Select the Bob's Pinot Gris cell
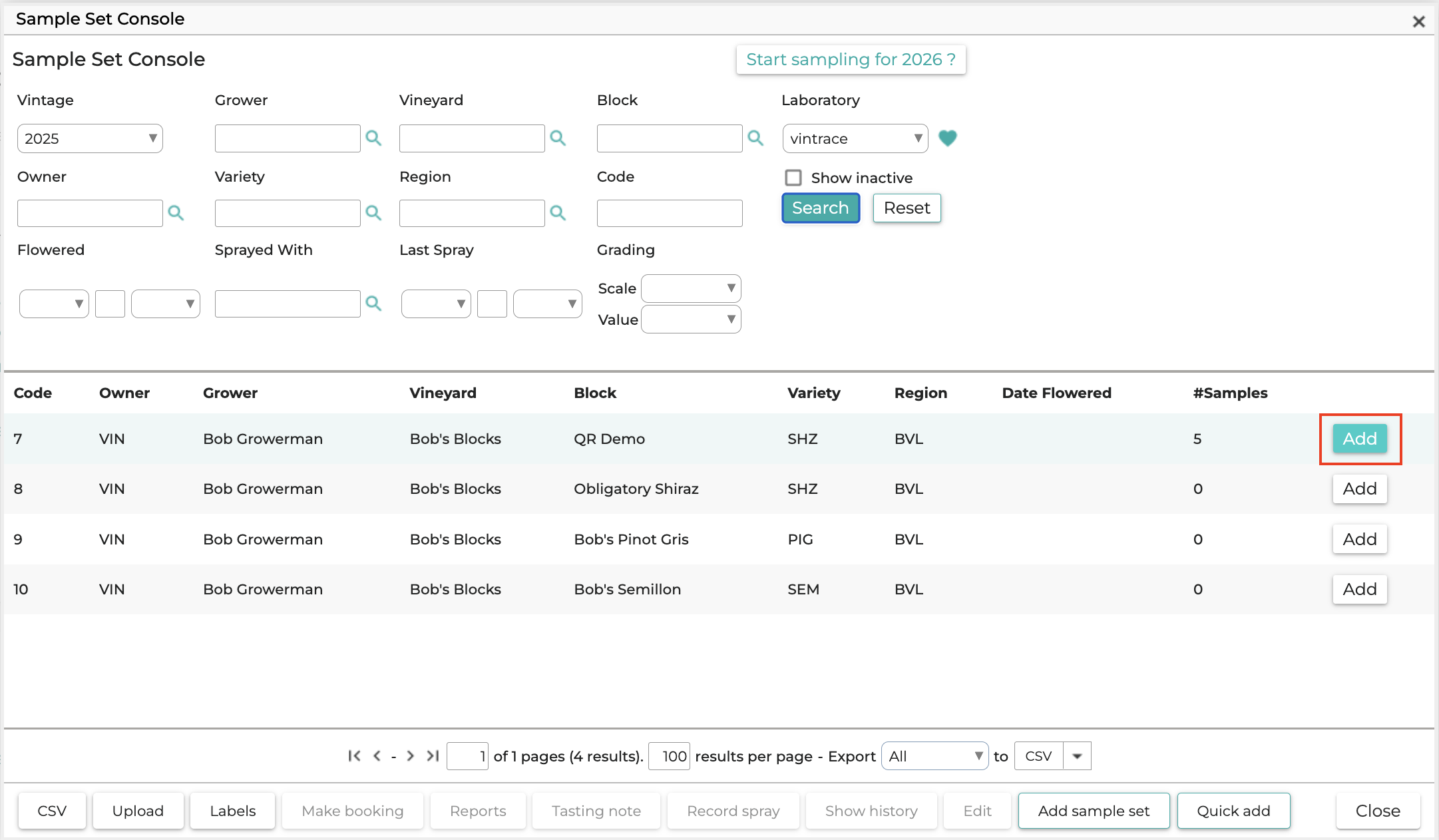This screenshot has width=1439, height=840. click(x=631, y=539)
